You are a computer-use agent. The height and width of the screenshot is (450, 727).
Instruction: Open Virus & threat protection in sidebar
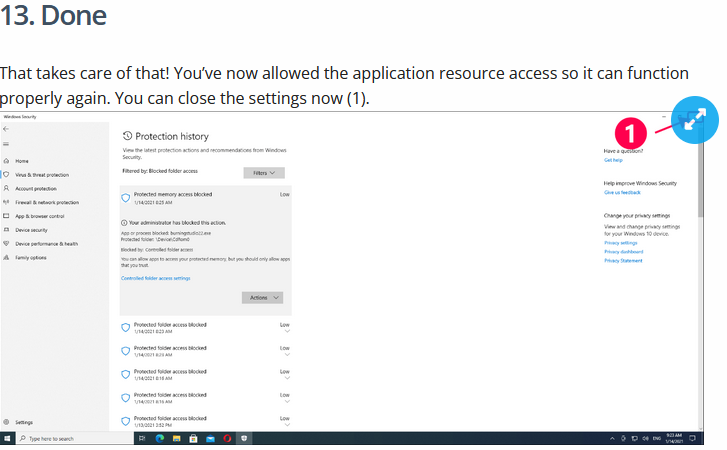coord(41,174)
